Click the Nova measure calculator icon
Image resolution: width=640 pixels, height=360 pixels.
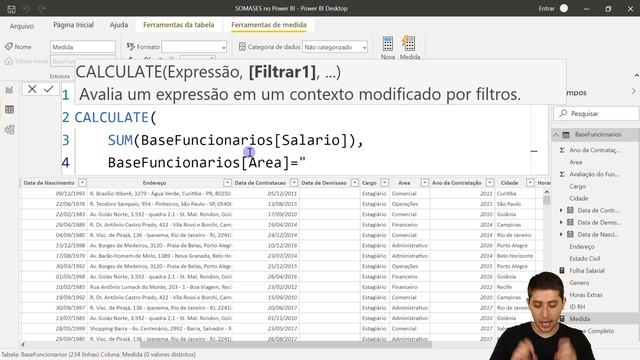coord(388,43)
